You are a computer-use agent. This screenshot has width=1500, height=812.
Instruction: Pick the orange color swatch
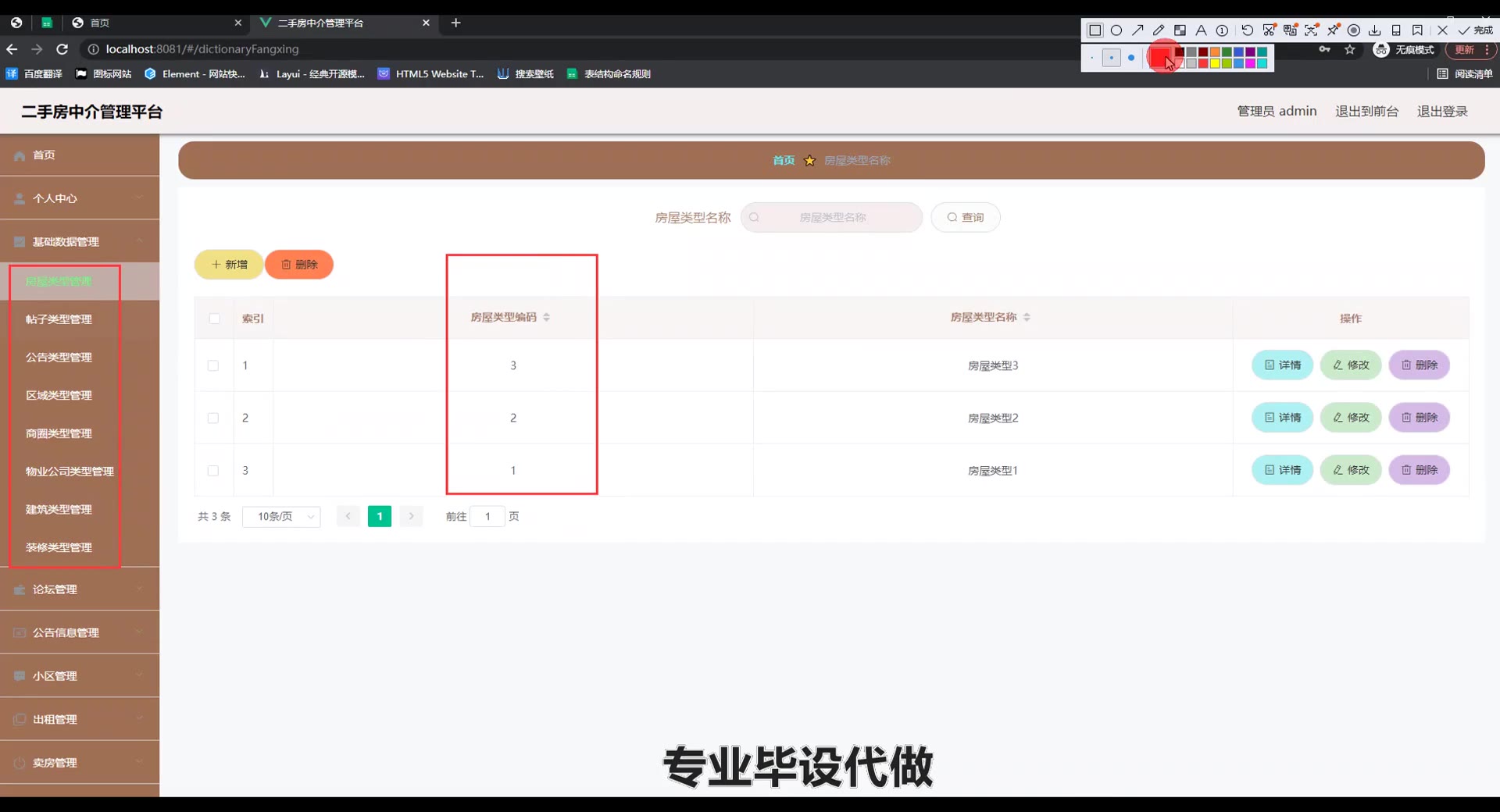(x=1215, y=52)
